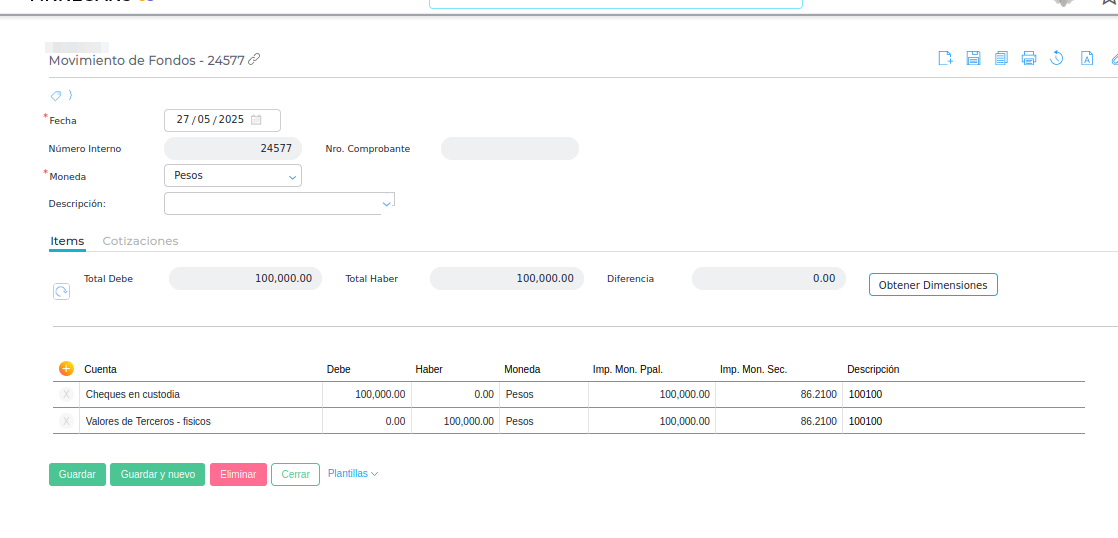
Task: Expand the Descripción field dropdown
Action: 387,204
